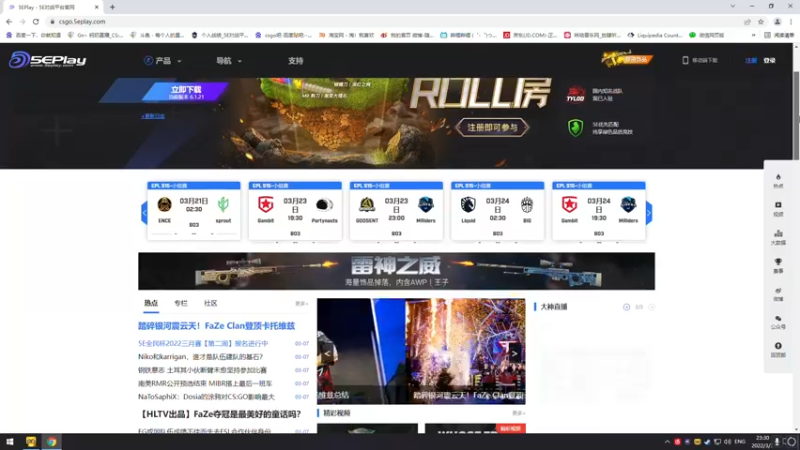Open the 支持 nav item
800x450 pixels.
[x=295, y=61]
